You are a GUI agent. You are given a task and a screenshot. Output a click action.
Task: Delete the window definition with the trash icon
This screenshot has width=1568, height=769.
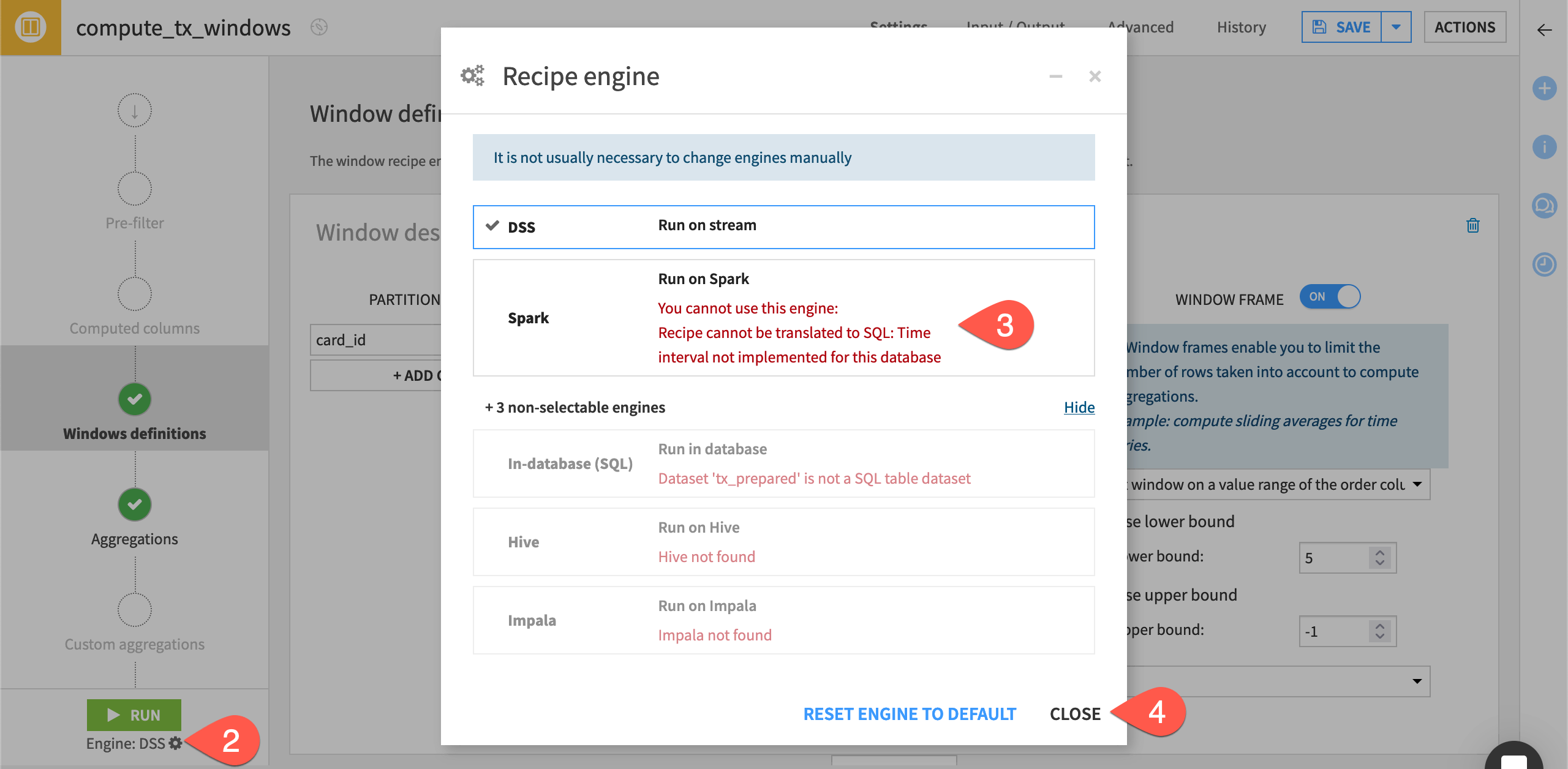click(x=1472, y=225)
